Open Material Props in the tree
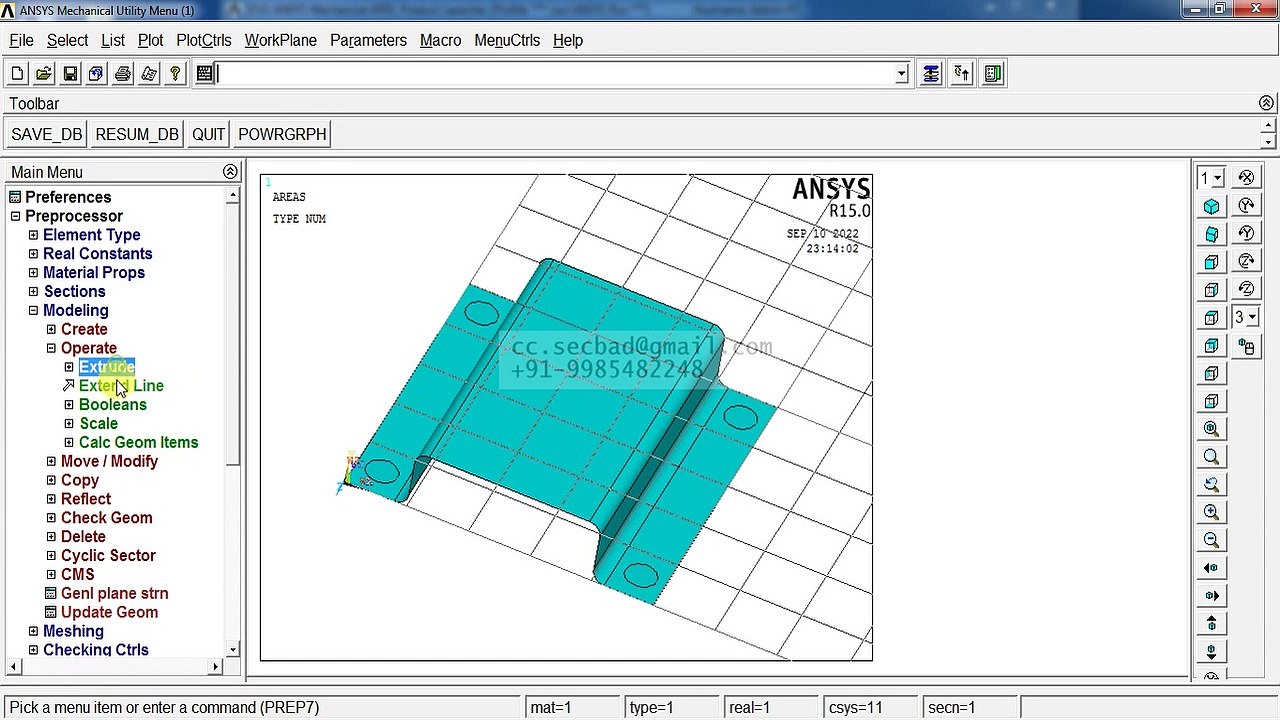Viewport: 1280px width, 720px height. click(94, 273)
